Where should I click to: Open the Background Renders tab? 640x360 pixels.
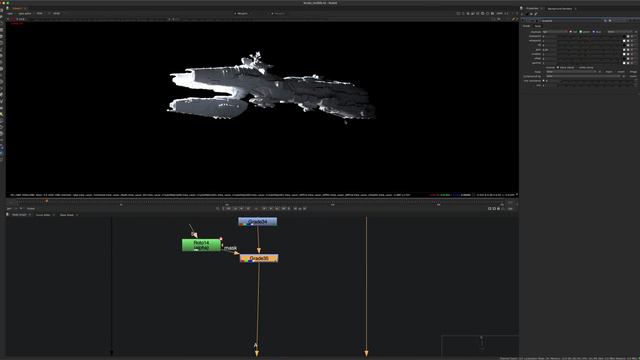560,8
